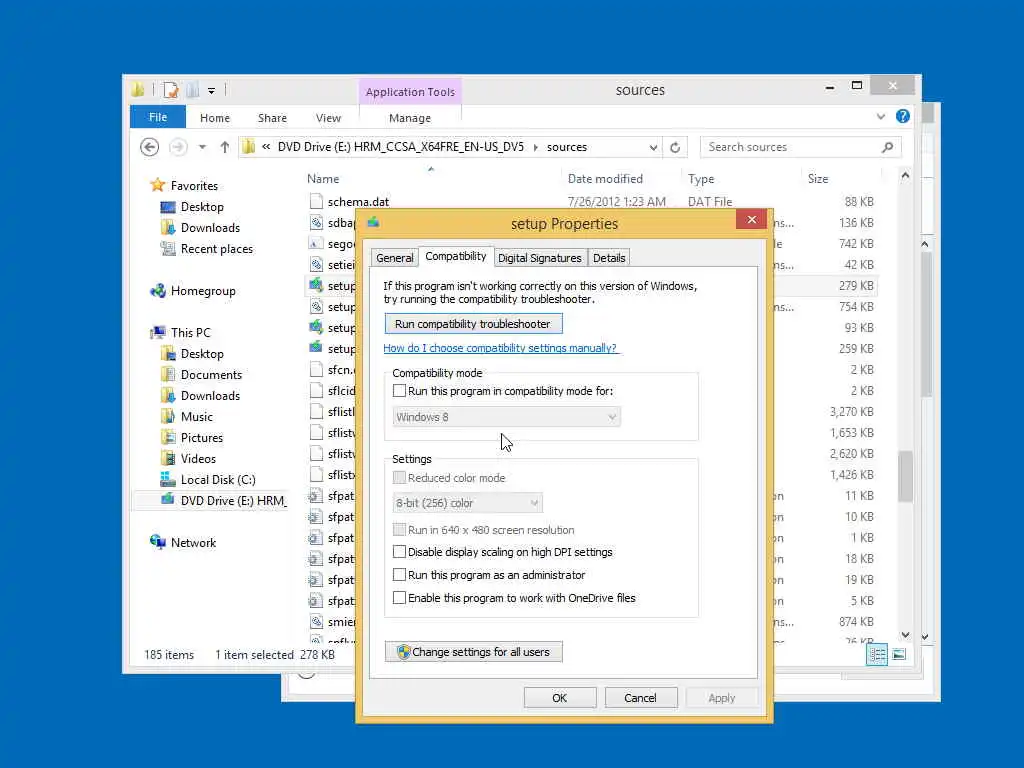Expand the address bar history dropdown
The width and height of the screenshot is (1024, 768).
(653, 148)
